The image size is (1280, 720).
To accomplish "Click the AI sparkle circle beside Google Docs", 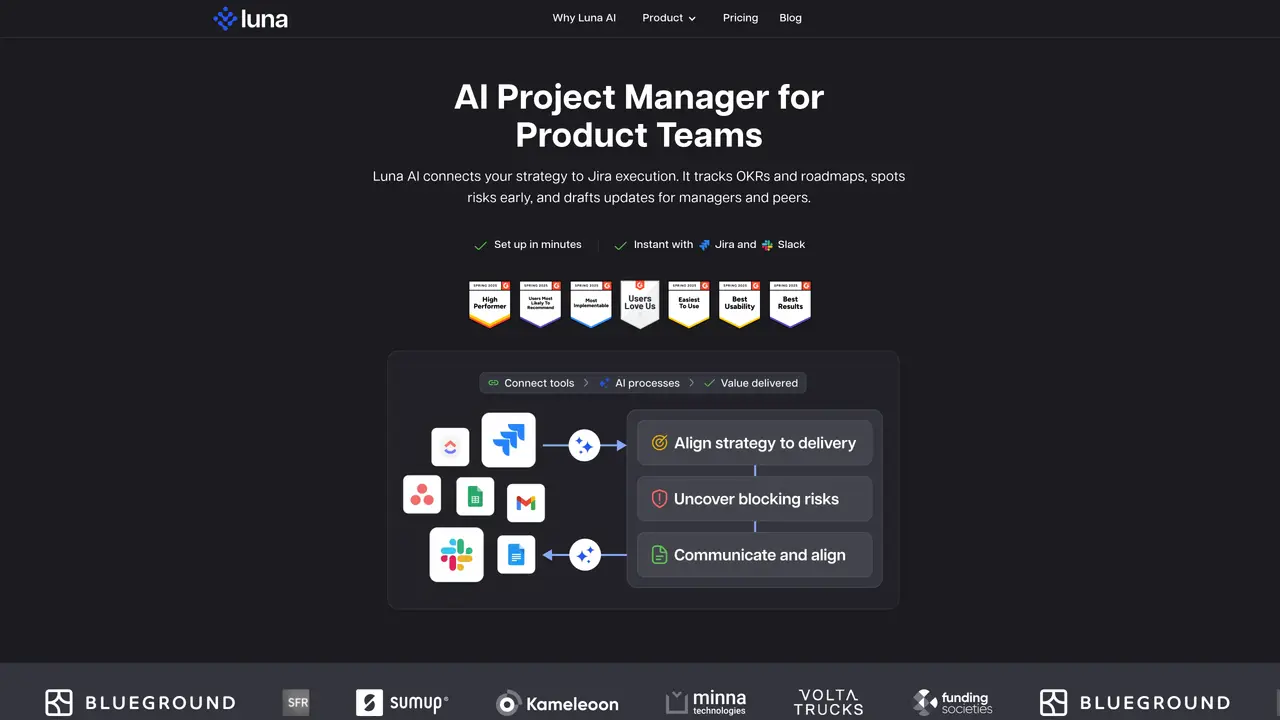I will click(584, 554).
